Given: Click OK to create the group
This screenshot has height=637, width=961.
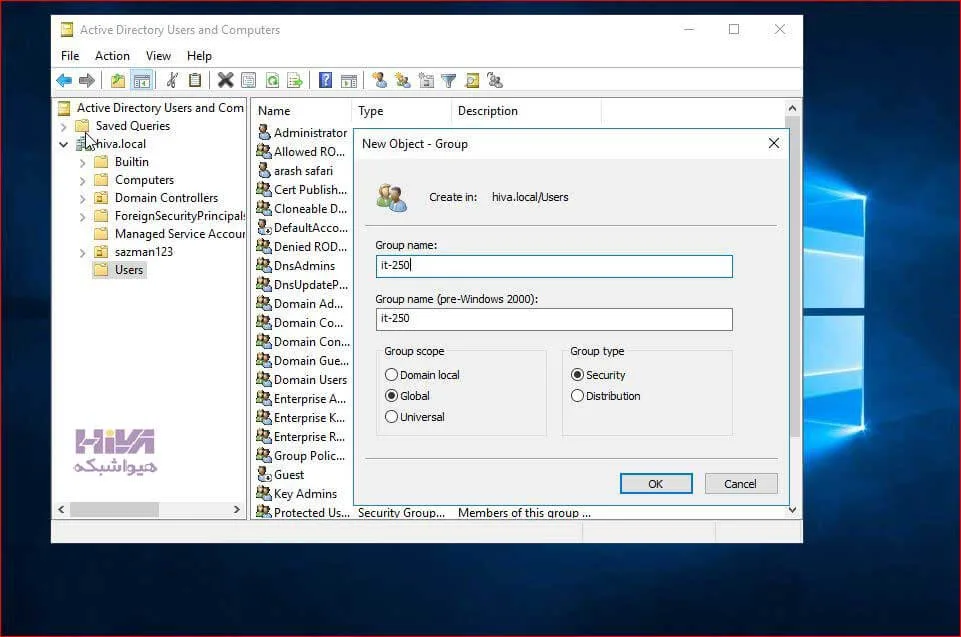Looking at the screenshot, I should [x=656, y=484].
